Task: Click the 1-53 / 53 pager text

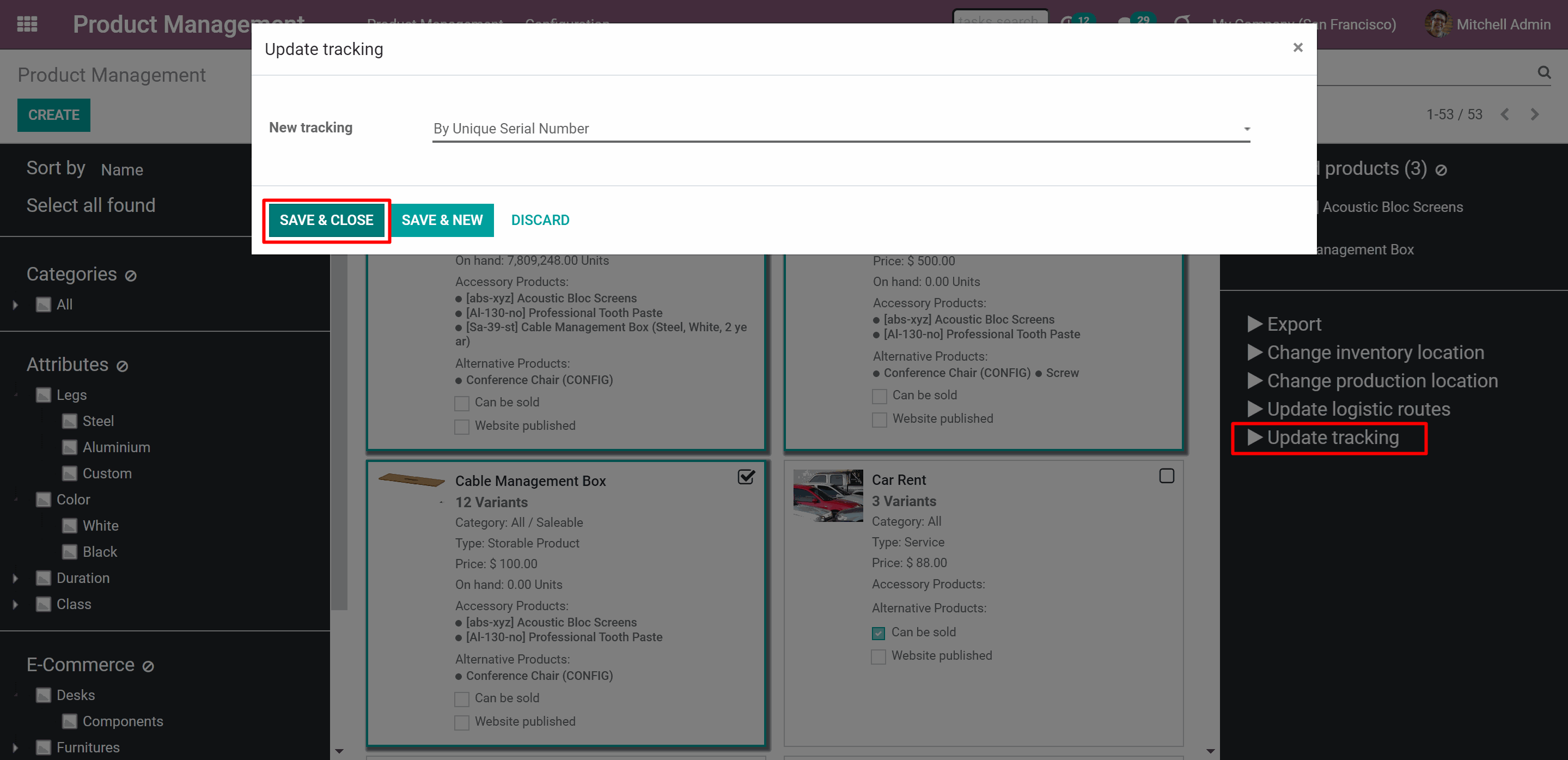Action: 1454,114
